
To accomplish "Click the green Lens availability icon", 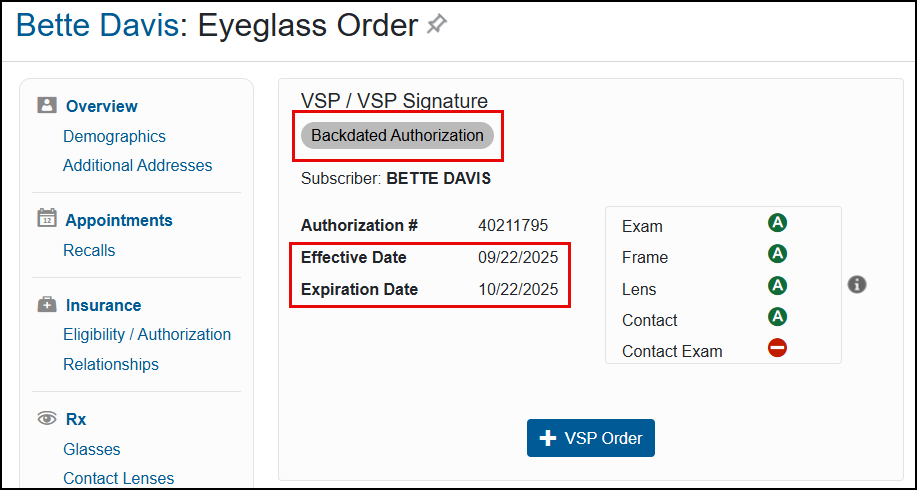I will pos(777,286).
